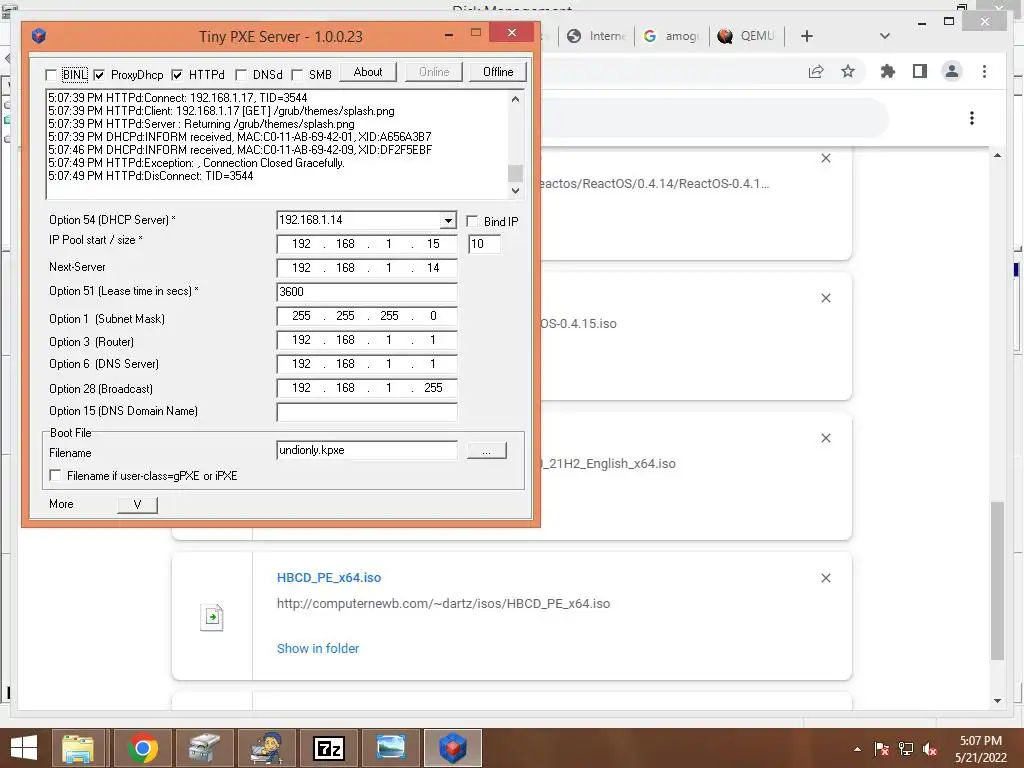The image size is (1024, 768).
Task: Open the Chrome extensions puzzle icon
Action: (x=888, y=72)
